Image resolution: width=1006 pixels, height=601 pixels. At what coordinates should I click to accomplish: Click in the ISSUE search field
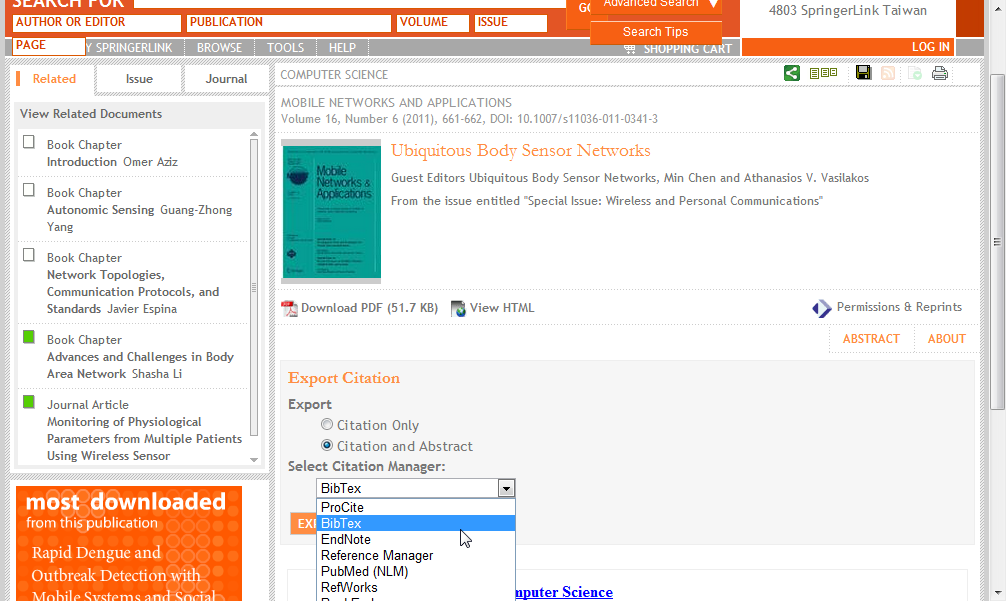pyautogui.click(x=511, y=22)
